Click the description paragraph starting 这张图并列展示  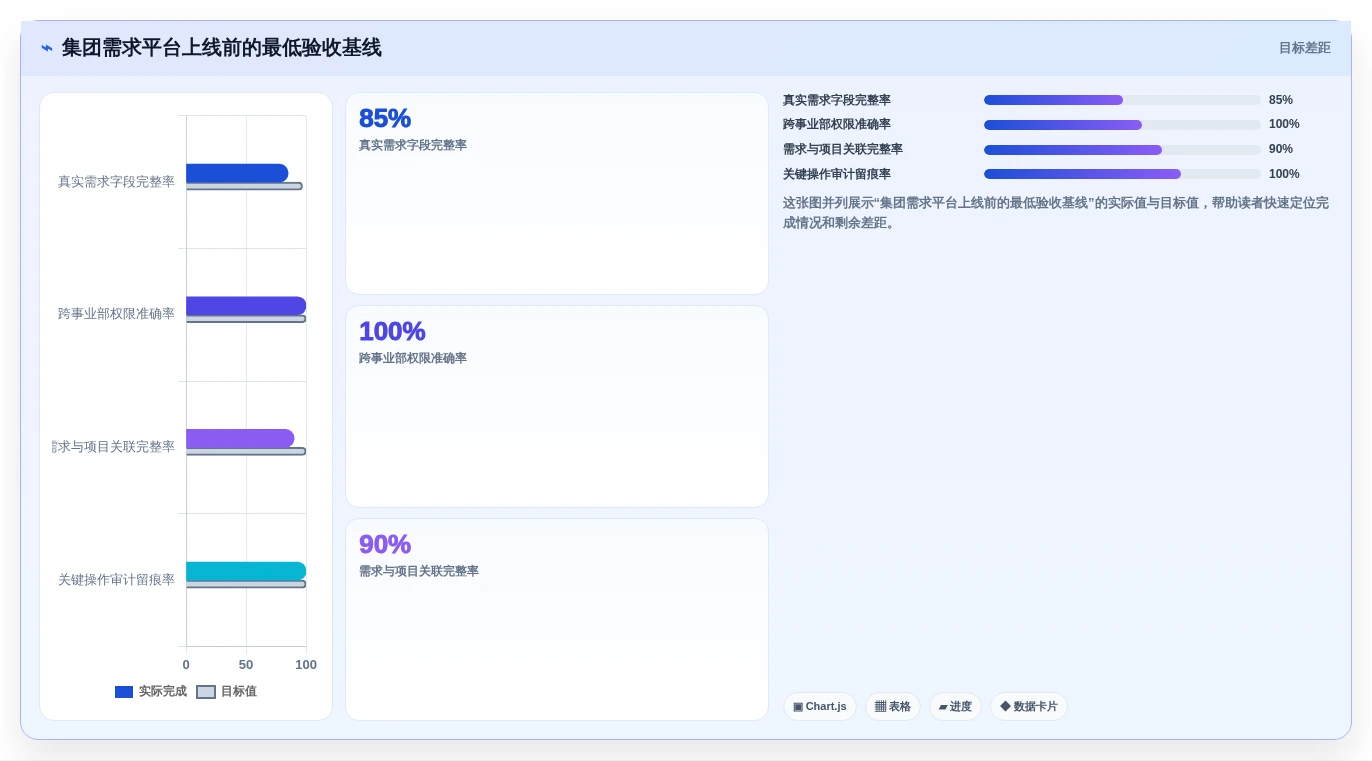pos(1056,213)
